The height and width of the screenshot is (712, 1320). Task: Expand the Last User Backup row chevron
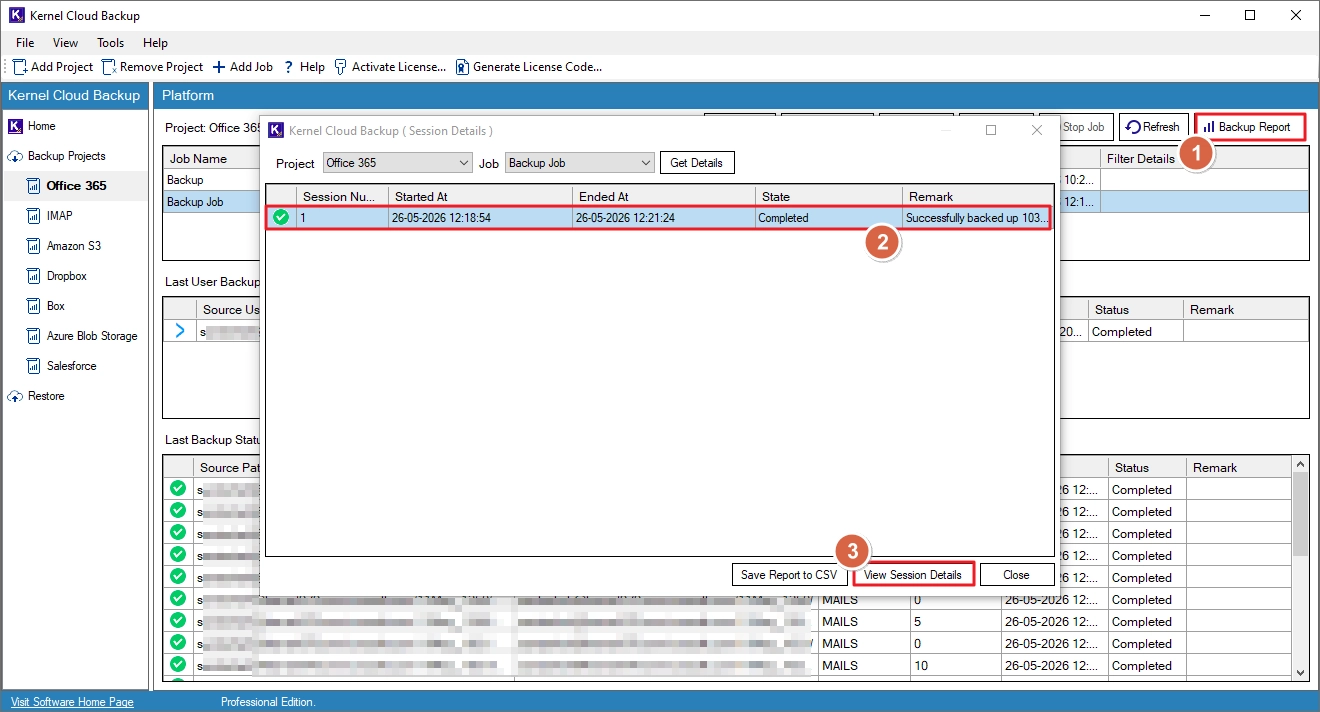180,331
